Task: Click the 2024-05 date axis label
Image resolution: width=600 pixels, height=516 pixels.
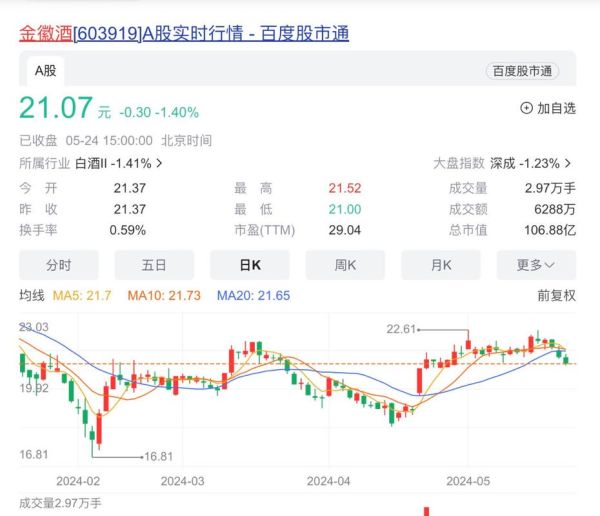Action: coord(468,481)
